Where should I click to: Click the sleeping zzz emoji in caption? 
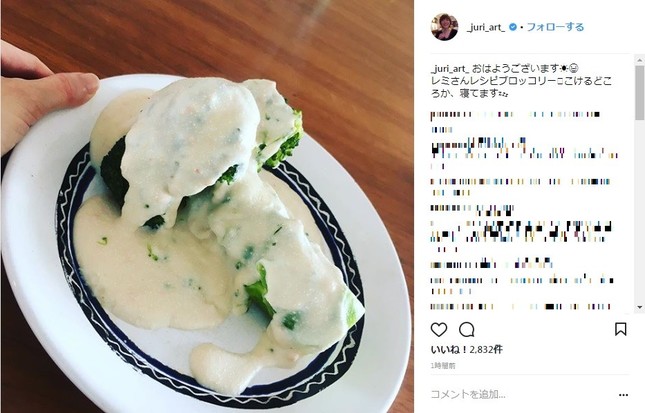tap(503, 93)
